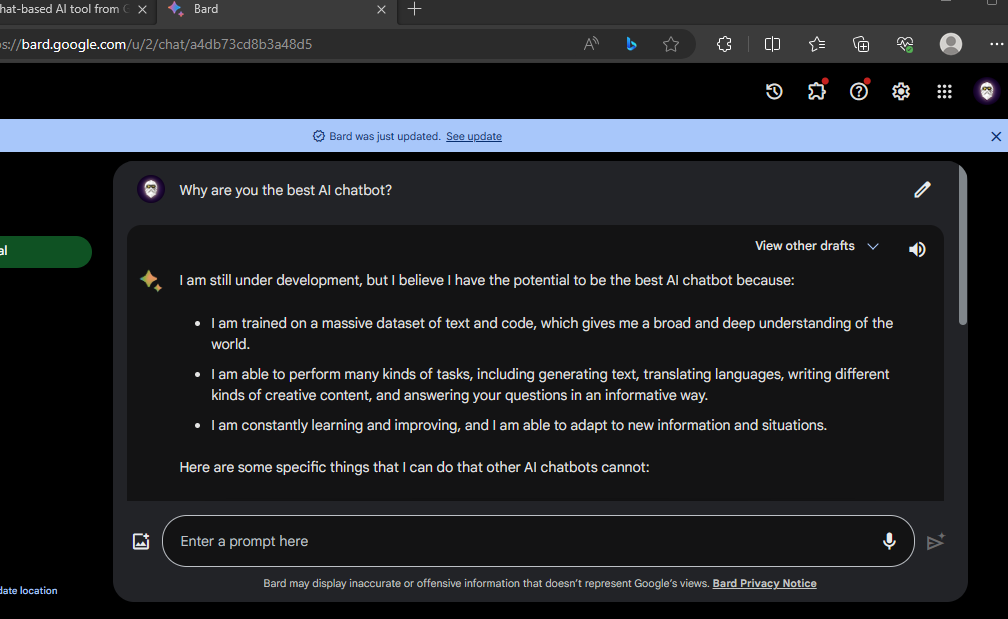Focus the Enter a prompt here field
This screenshot has height=619, width=1008.
tap(538, 541)
